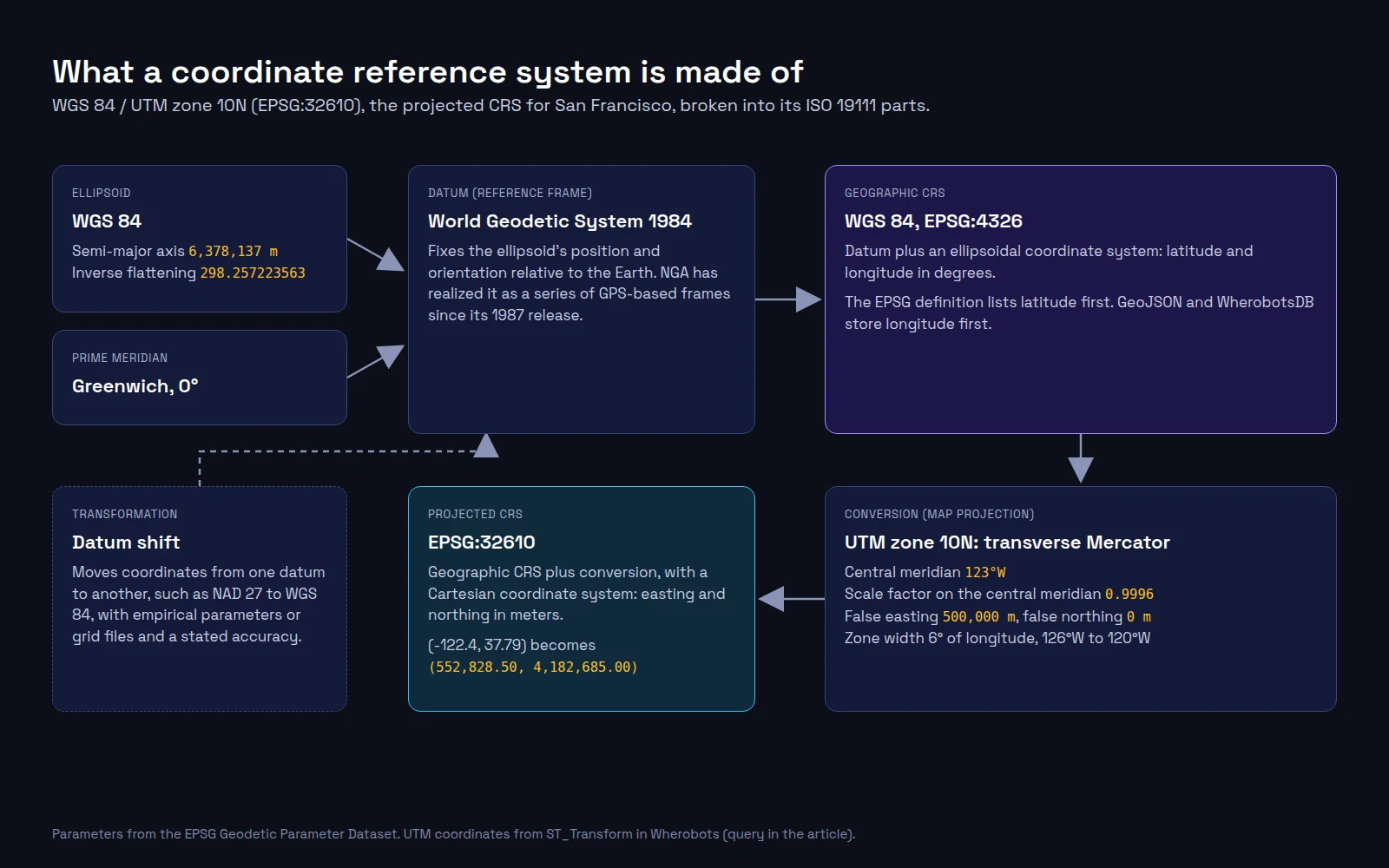Click the sentence about GeoJSON and WherobotsDB longitude order

click(1079, 312)
